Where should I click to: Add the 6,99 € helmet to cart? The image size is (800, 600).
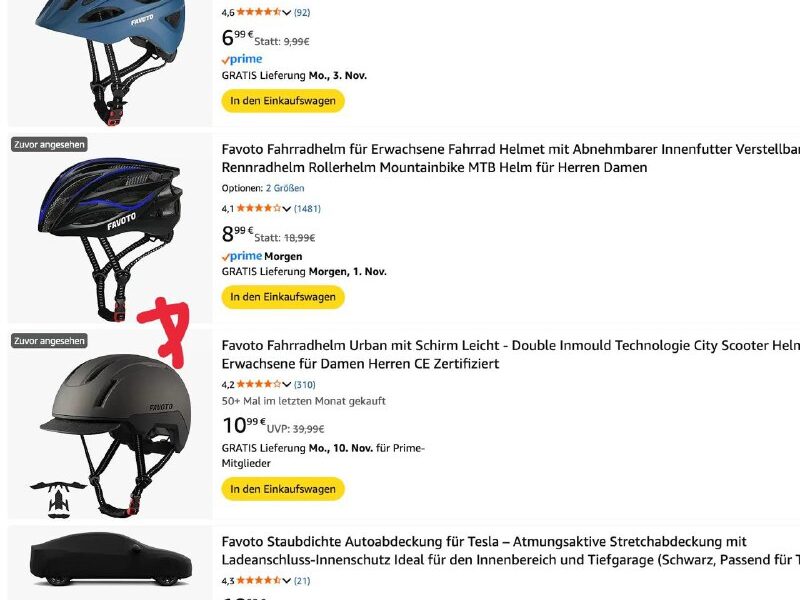coord(283,101)
